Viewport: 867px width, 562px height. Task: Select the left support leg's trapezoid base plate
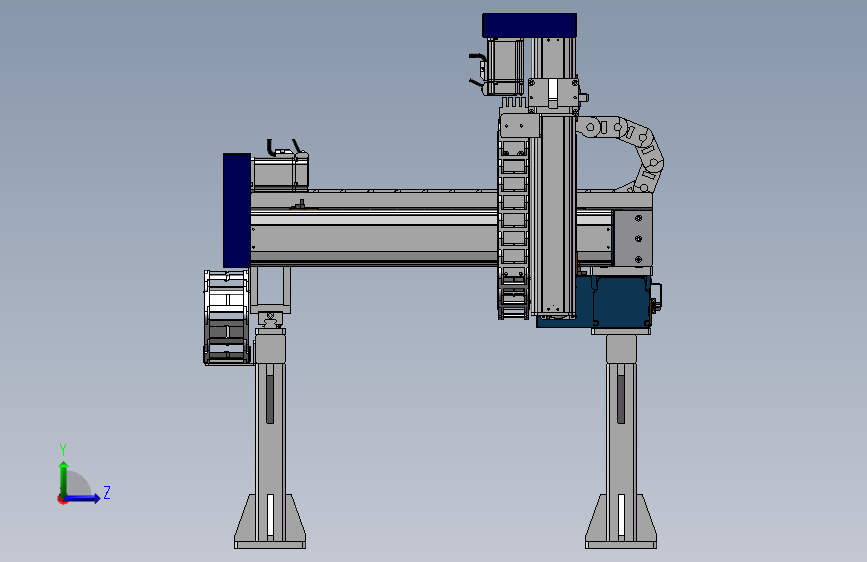click(x=270, y=521)
